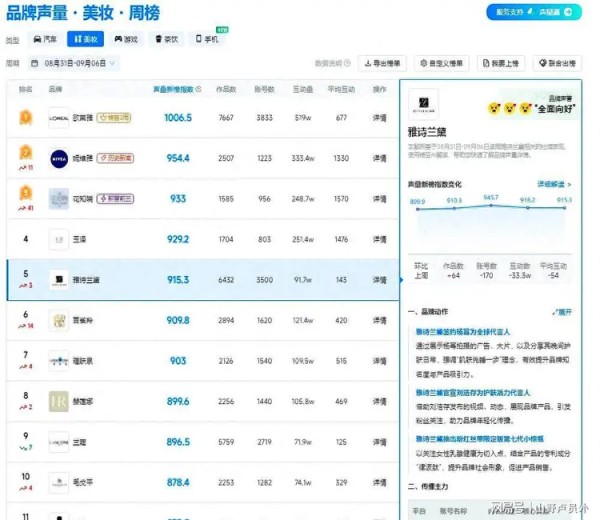This screenshot has width=600, height=520.
Task: Click the 945.7 peak point on trend chart
Action: (491, 205)
